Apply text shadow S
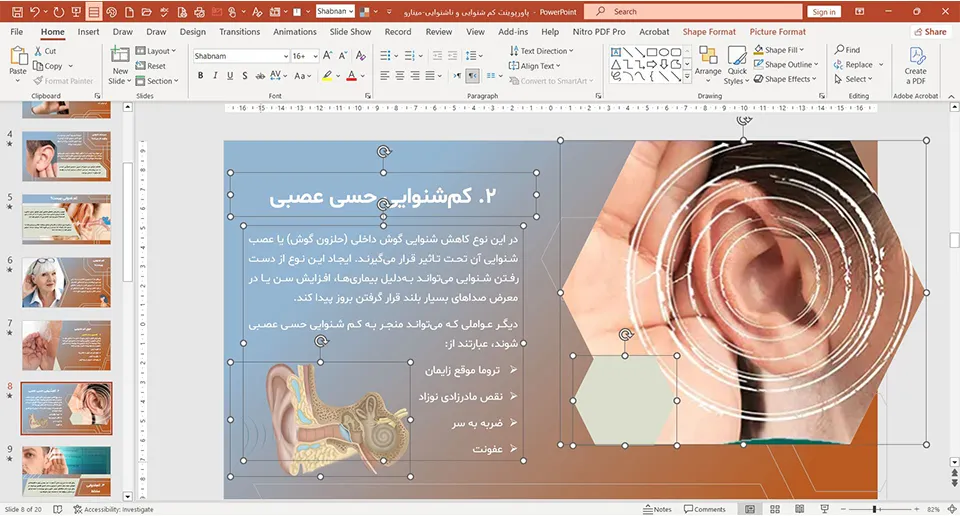960x516 pixels. pyautogui.click(x=244, y=76)
